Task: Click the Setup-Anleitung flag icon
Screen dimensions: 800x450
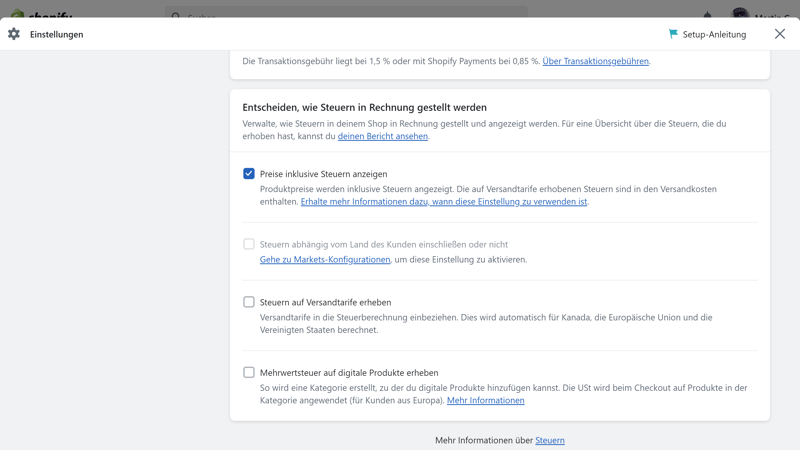Action: 673,34
